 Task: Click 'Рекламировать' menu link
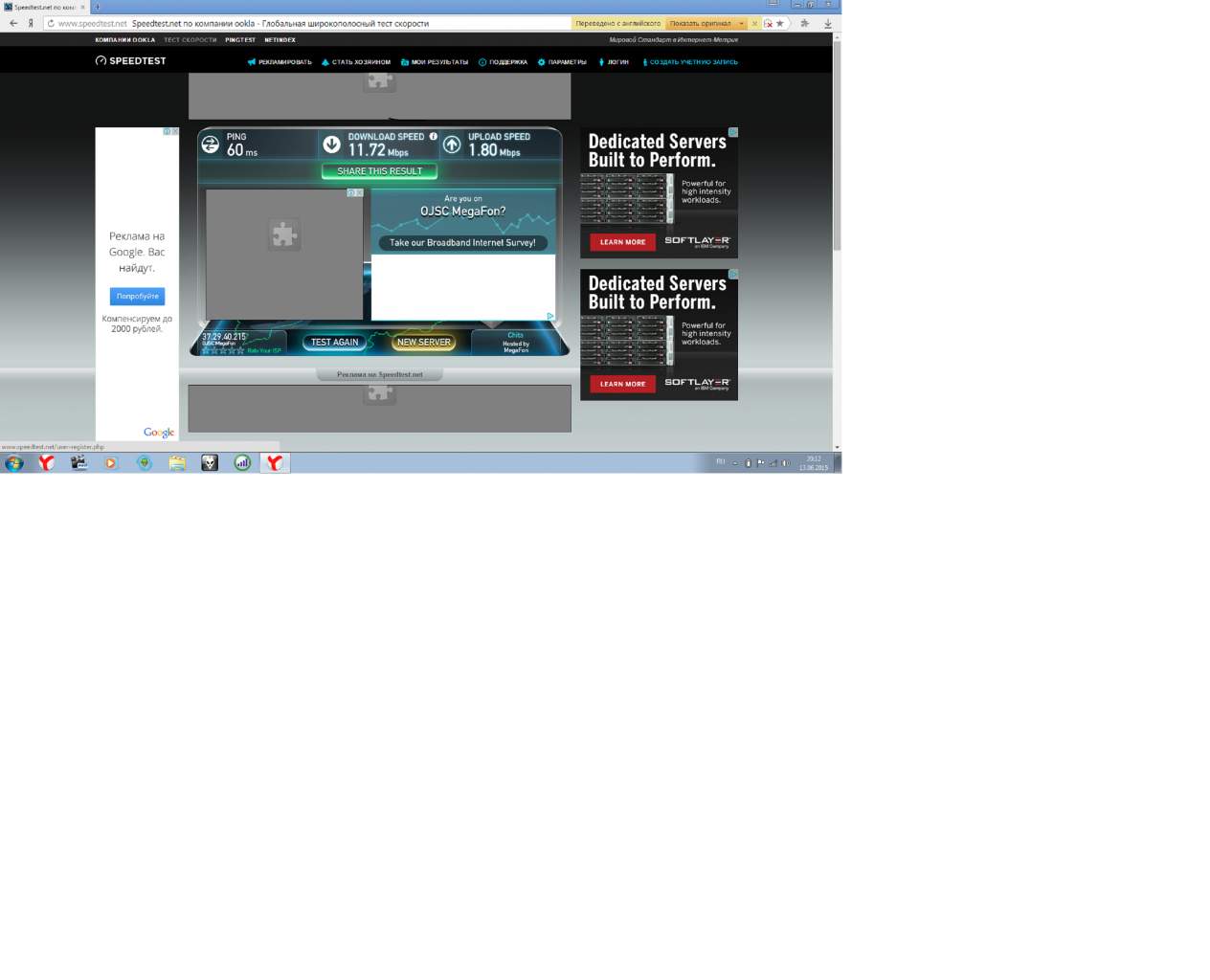[x=280, y=62]
